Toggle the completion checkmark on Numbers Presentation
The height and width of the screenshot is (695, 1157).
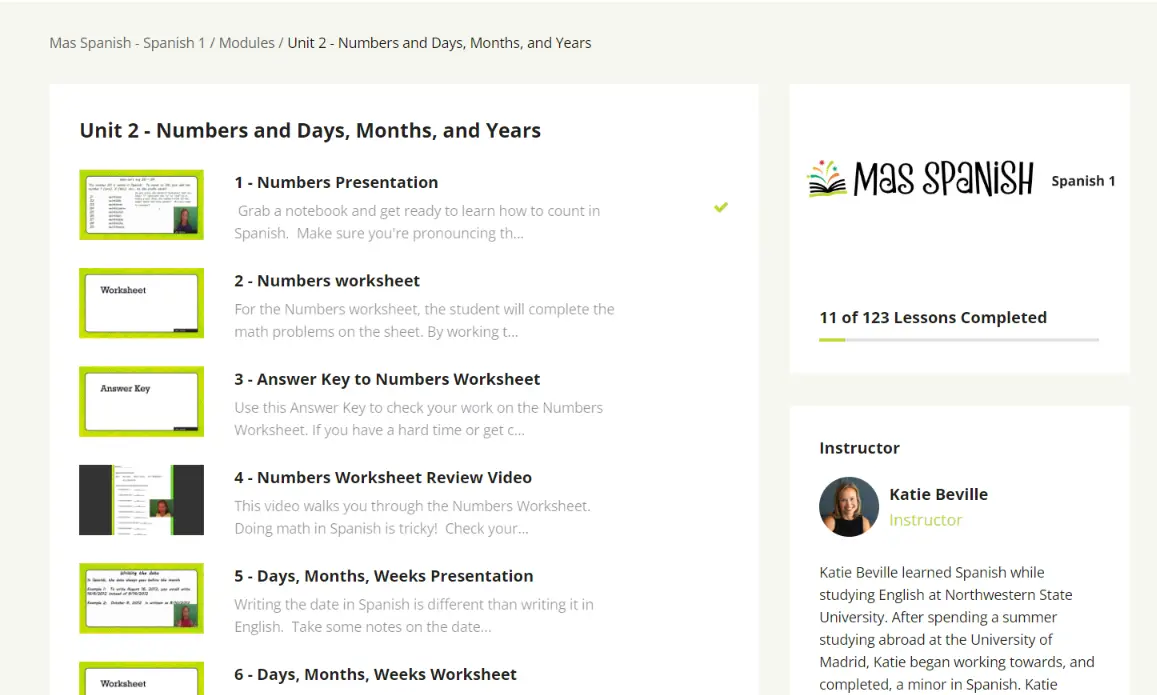click(720, 208)
